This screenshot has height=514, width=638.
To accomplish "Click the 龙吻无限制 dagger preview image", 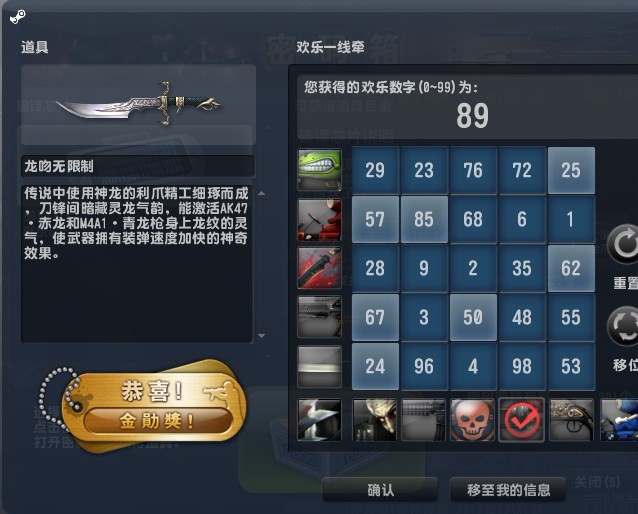I will (x=138, y=105).
